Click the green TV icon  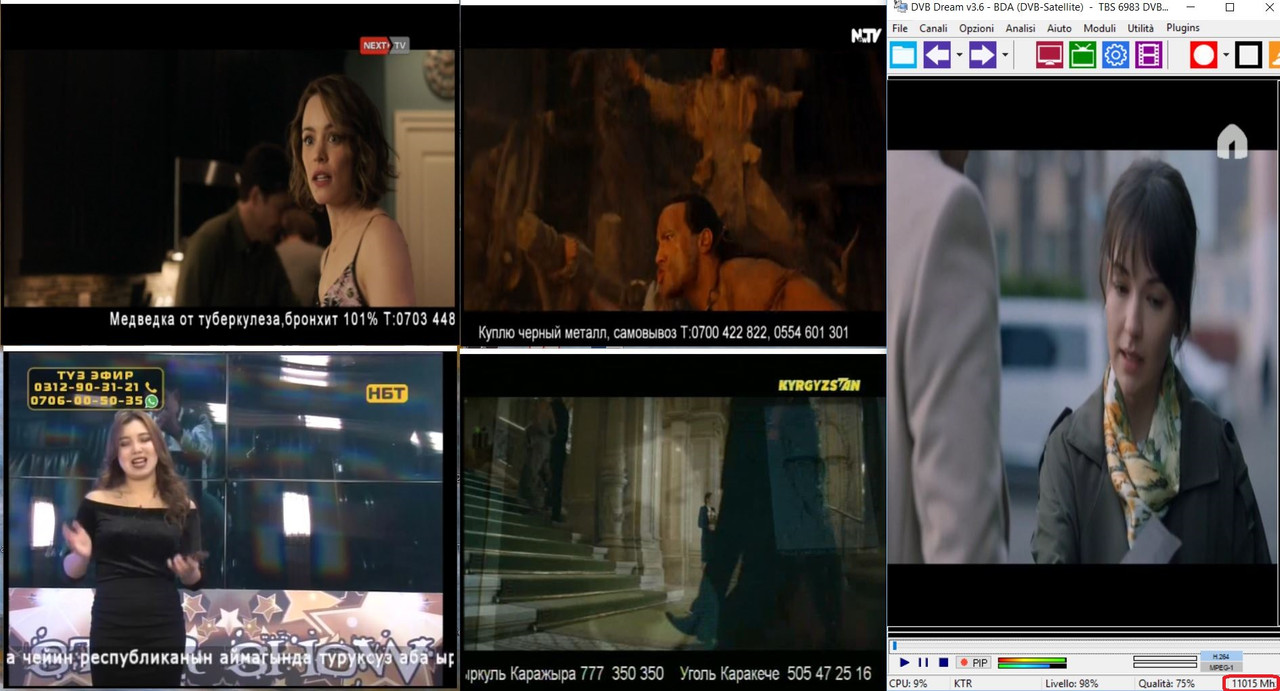tap(1083, 55)
